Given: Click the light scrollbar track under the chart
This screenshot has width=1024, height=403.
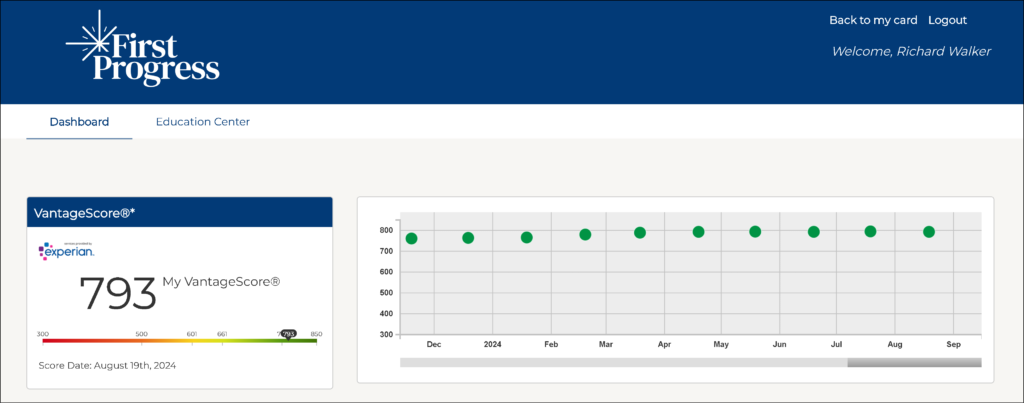Looking at the screenshot, I should pyautogui.click(x=620, y=362).
